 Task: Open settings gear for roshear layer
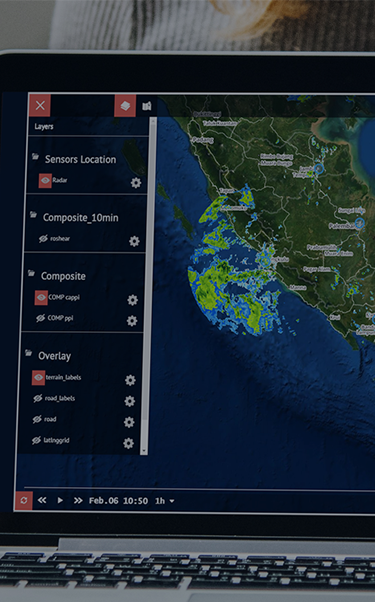[134, 241]
